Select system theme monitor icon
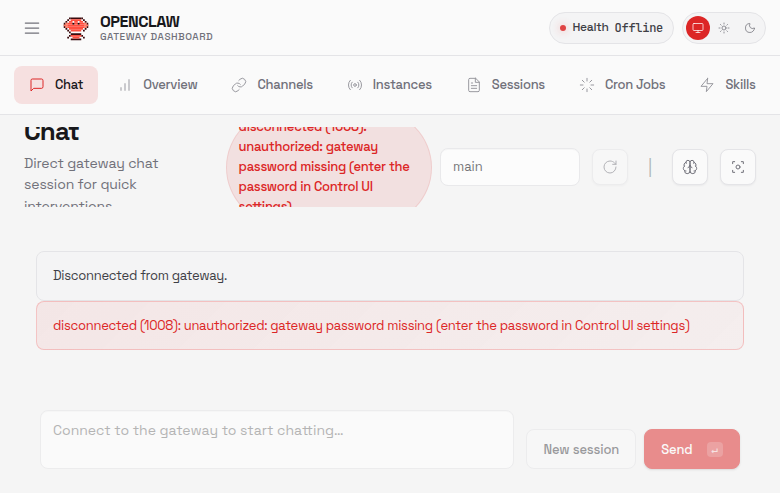This screenshot has height=493, width=780. pyautogui.click(x=698, y=28)
